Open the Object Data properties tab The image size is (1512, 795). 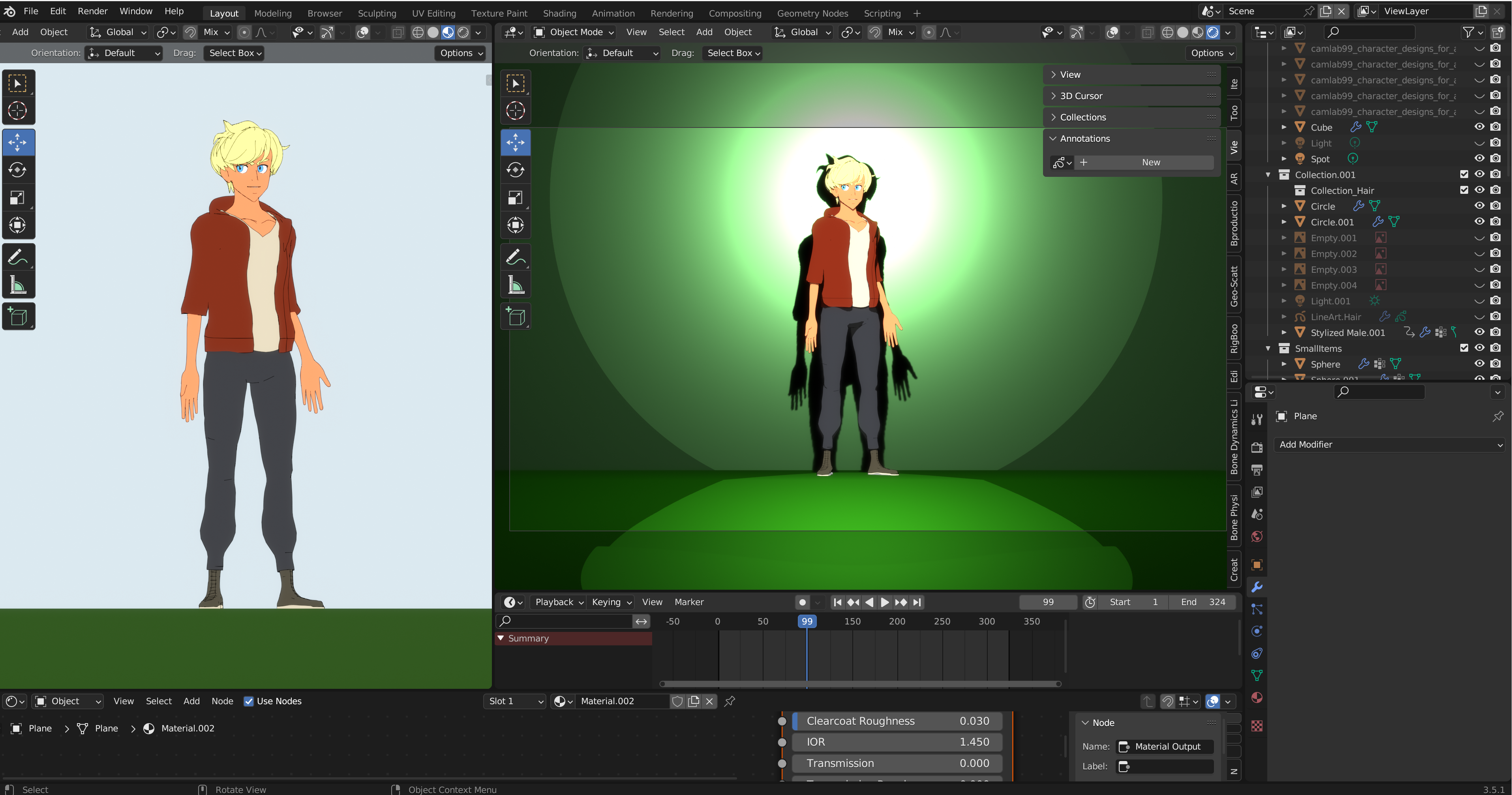[x=1257, y=675]
